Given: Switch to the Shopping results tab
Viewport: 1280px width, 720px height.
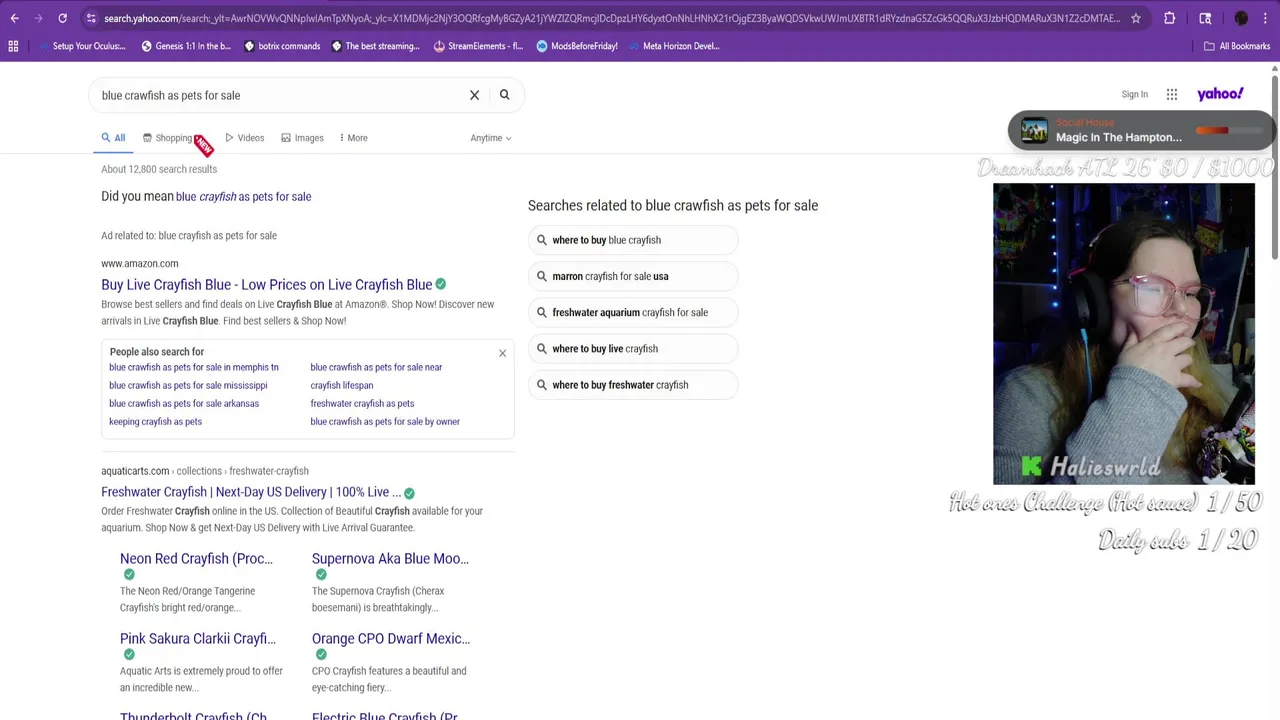Looking at the screenshot, I should [x=167, y=138].
